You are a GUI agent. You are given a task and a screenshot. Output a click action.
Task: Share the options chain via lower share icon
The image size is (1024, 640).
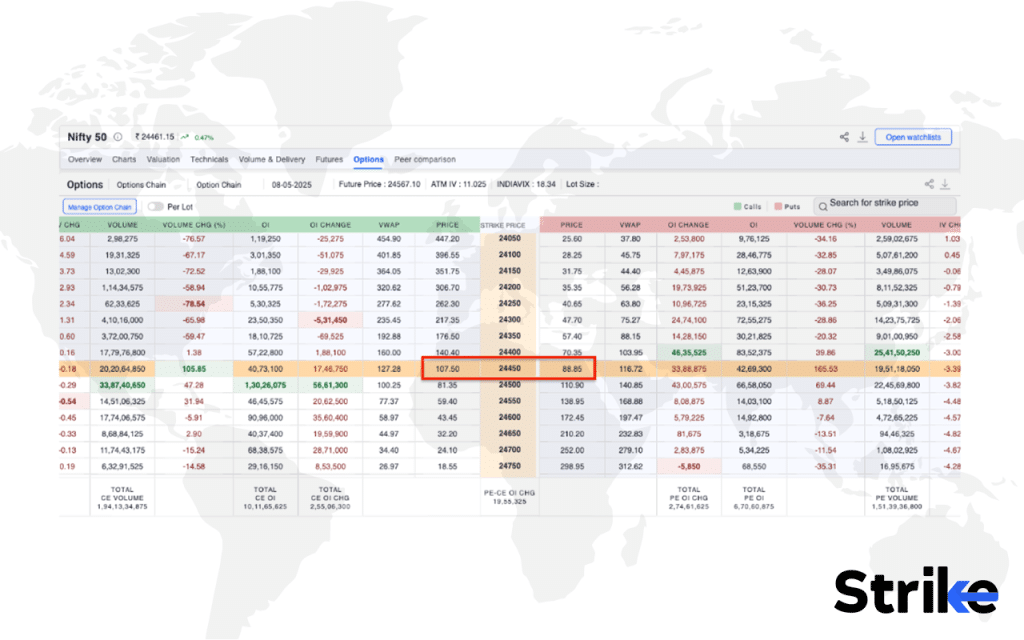[929, 184]
